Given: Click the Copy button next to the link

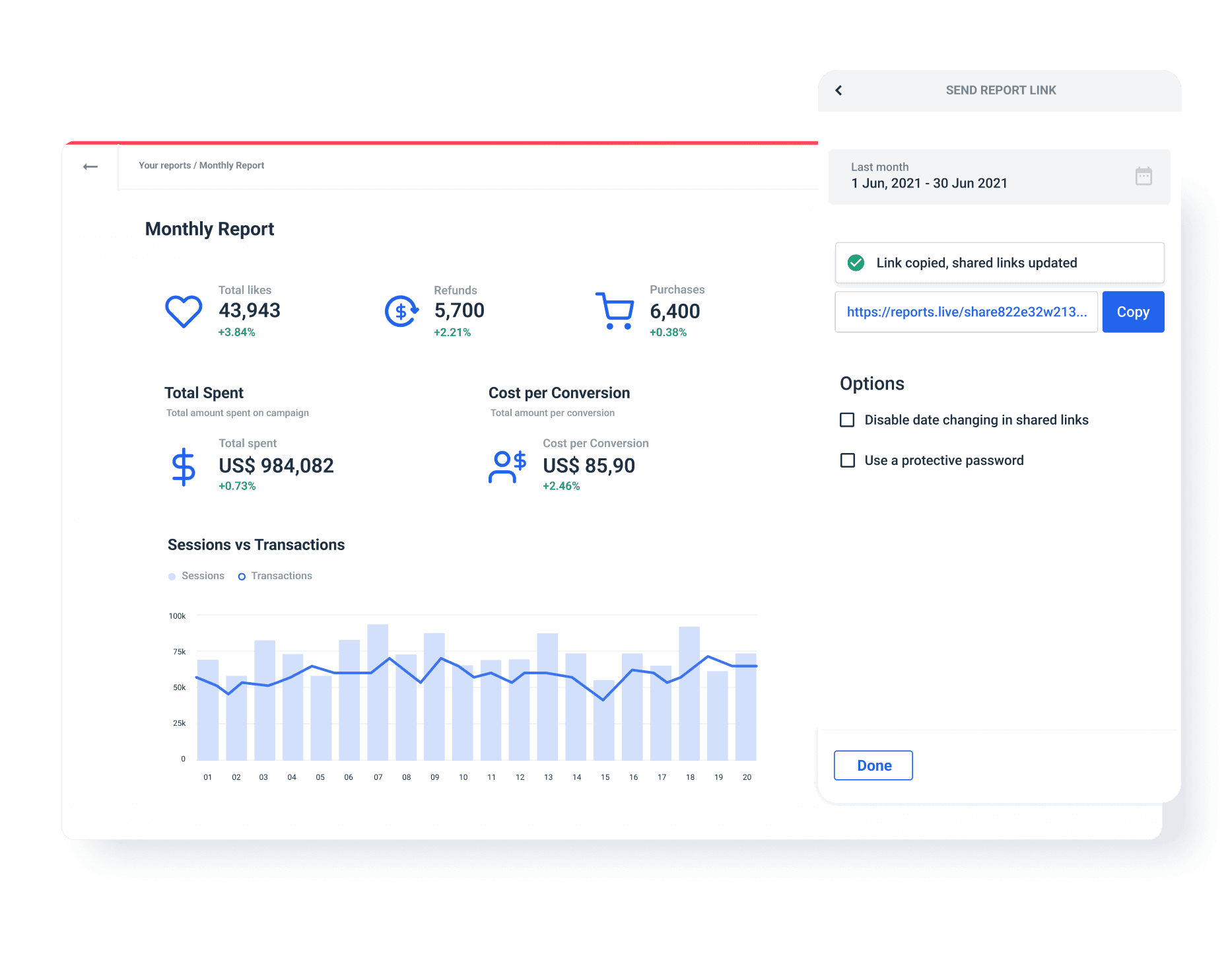Looking at the screenshot, I should click(1133, 311).
